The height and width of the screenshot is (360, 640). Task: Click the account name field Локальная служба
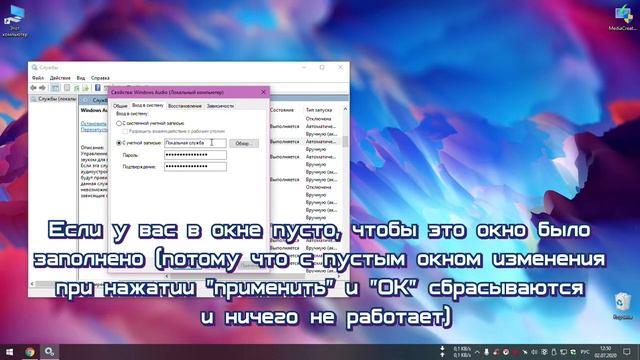click(195, 143)
